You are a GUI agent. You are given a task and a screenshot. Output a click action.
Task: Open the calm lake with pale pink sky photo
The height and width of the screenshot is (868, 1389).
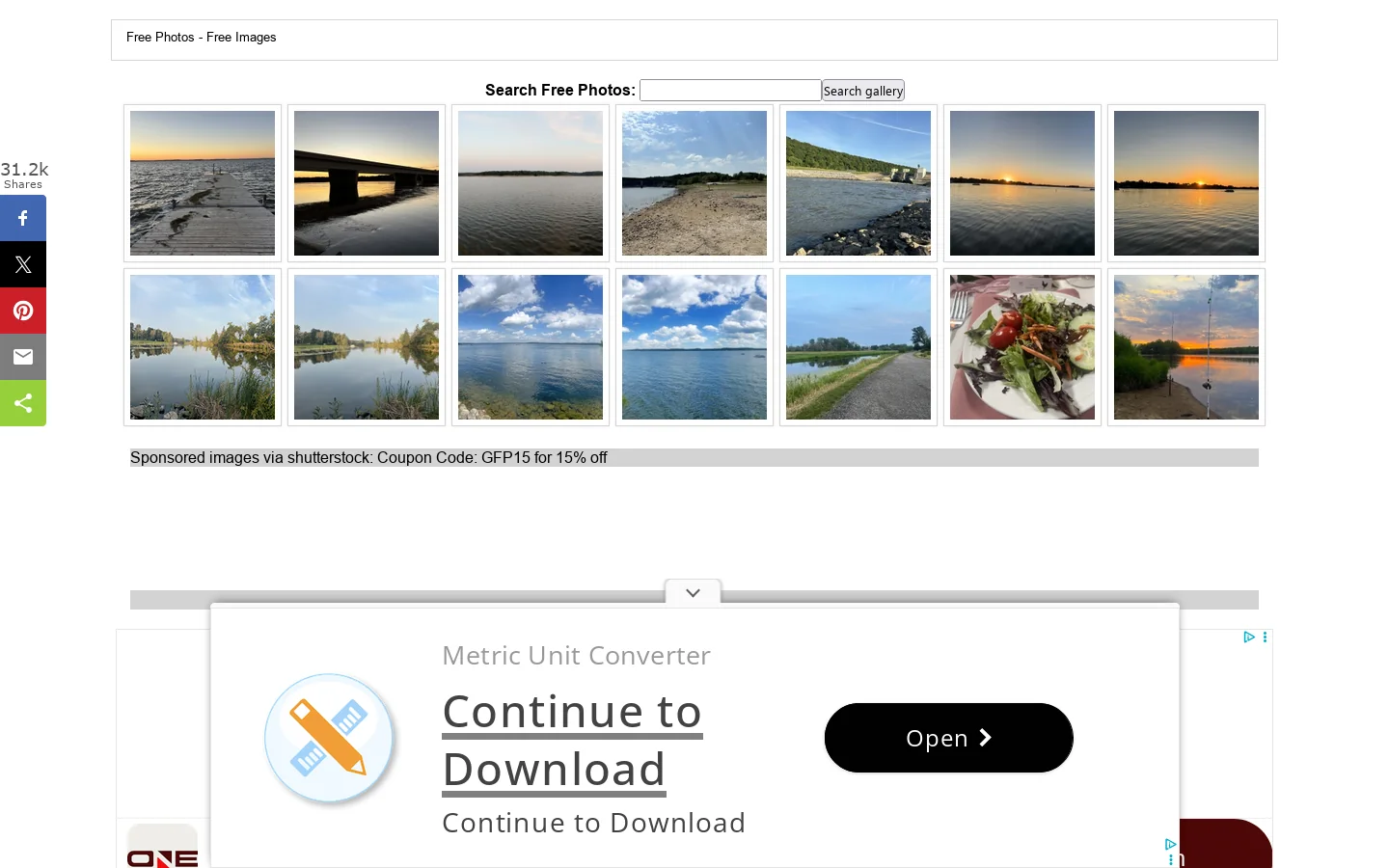tap(531, 183)
